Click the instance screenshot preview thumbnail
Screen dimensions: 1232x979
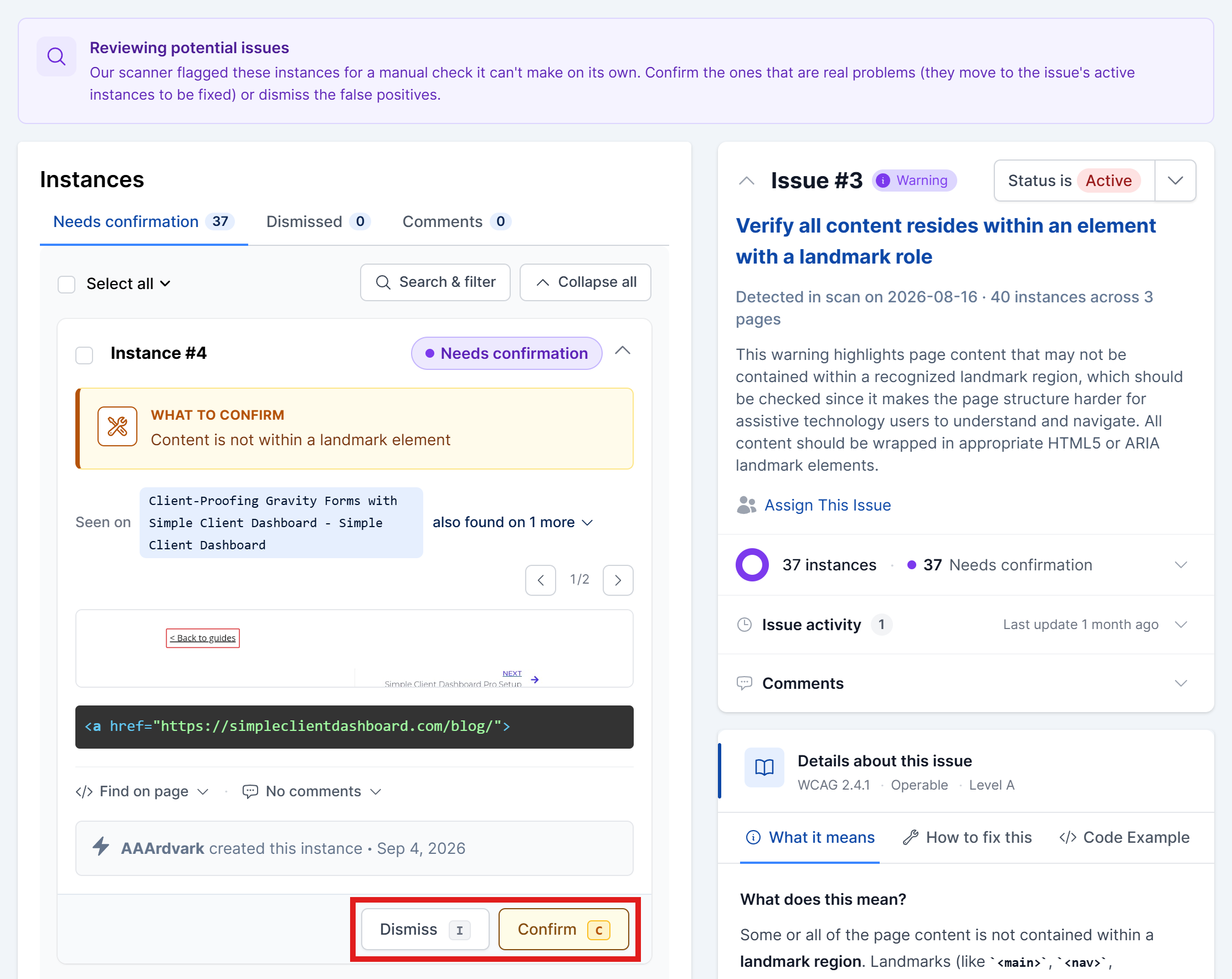(x=355, y=648)
